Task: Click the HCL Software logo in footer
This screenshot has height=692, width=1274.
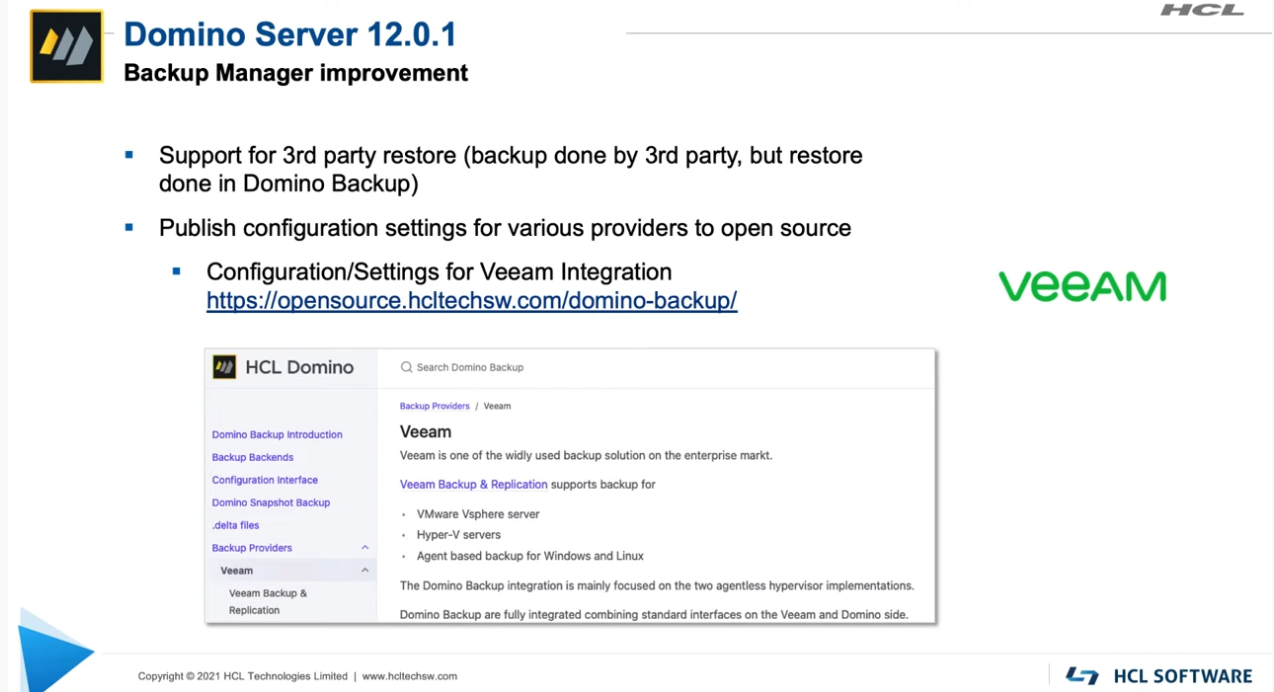Action: [x=1159, y=676]
